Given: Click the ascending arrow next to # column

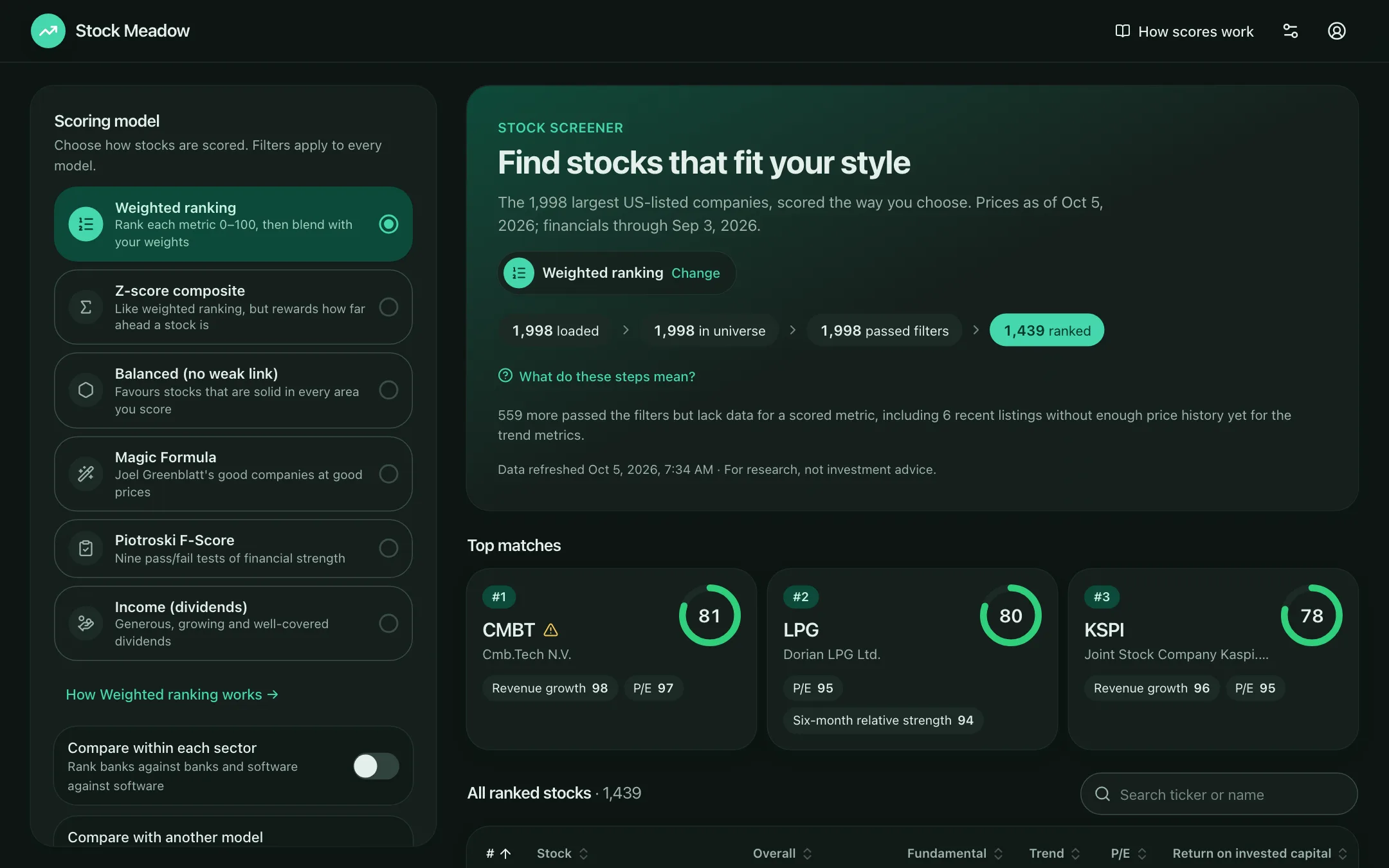Looking at the screenshot, I should (505, 853).
